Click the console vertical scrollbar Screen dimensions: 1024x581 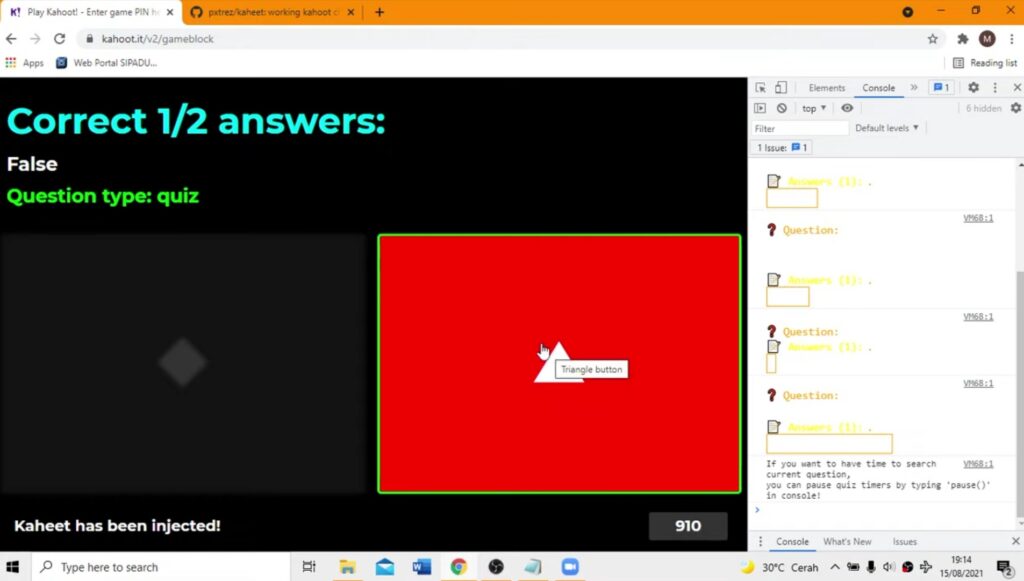(1019, 392)
